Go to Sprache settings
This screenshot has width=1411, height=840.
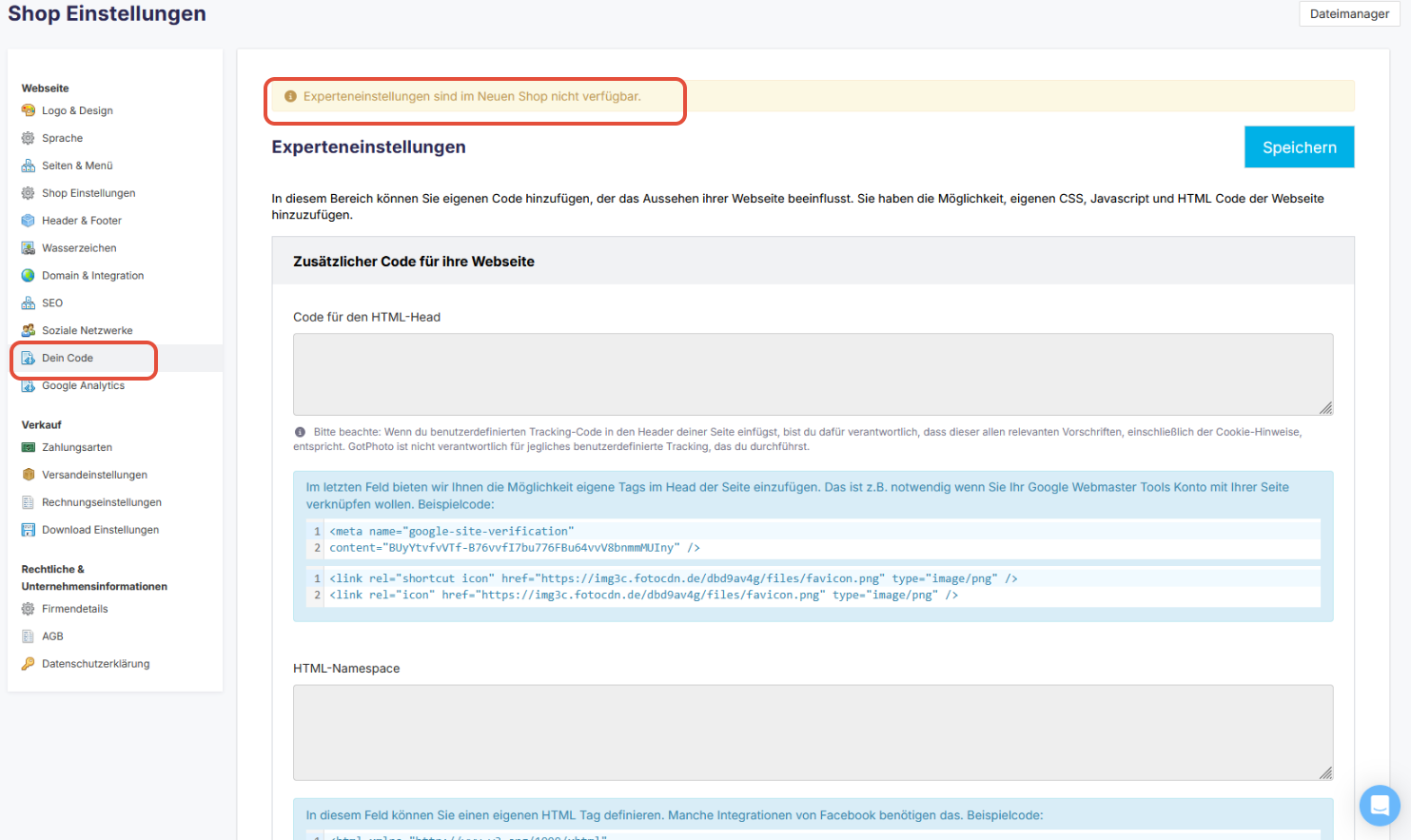62,138
